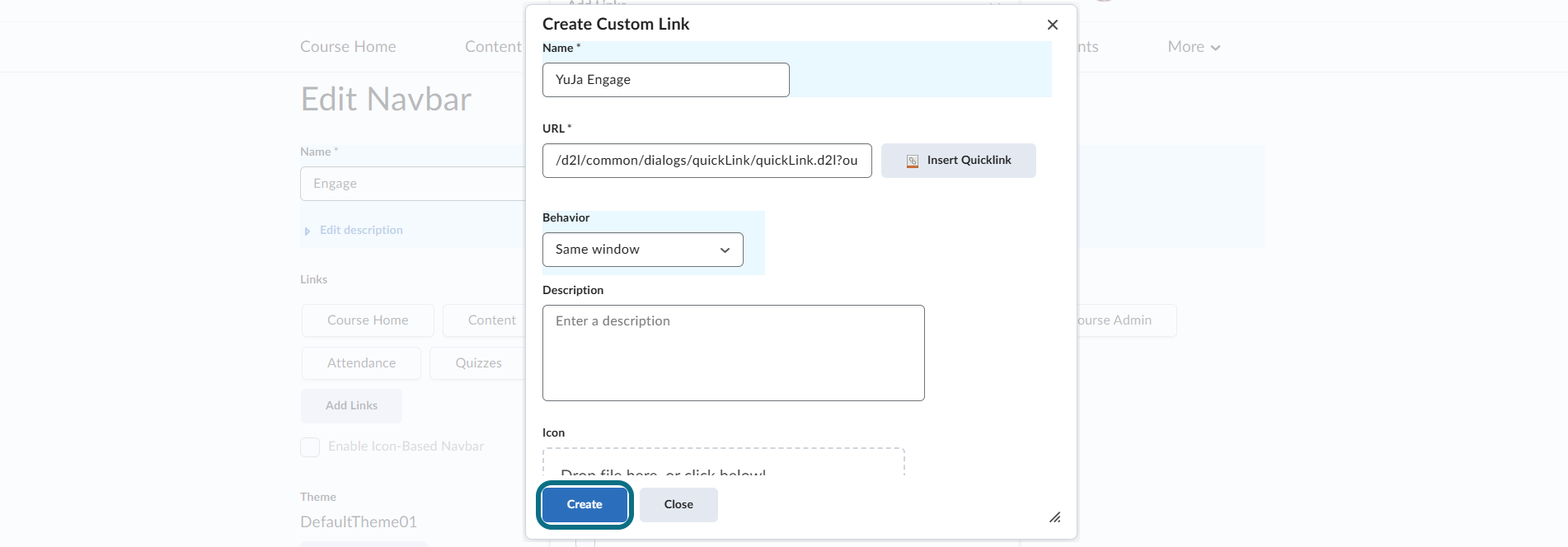Screen dimensions: 1568x547
Task: Click the DefaultTheme01 theme text
Action: pyautogui.click(x=359, y=522)
